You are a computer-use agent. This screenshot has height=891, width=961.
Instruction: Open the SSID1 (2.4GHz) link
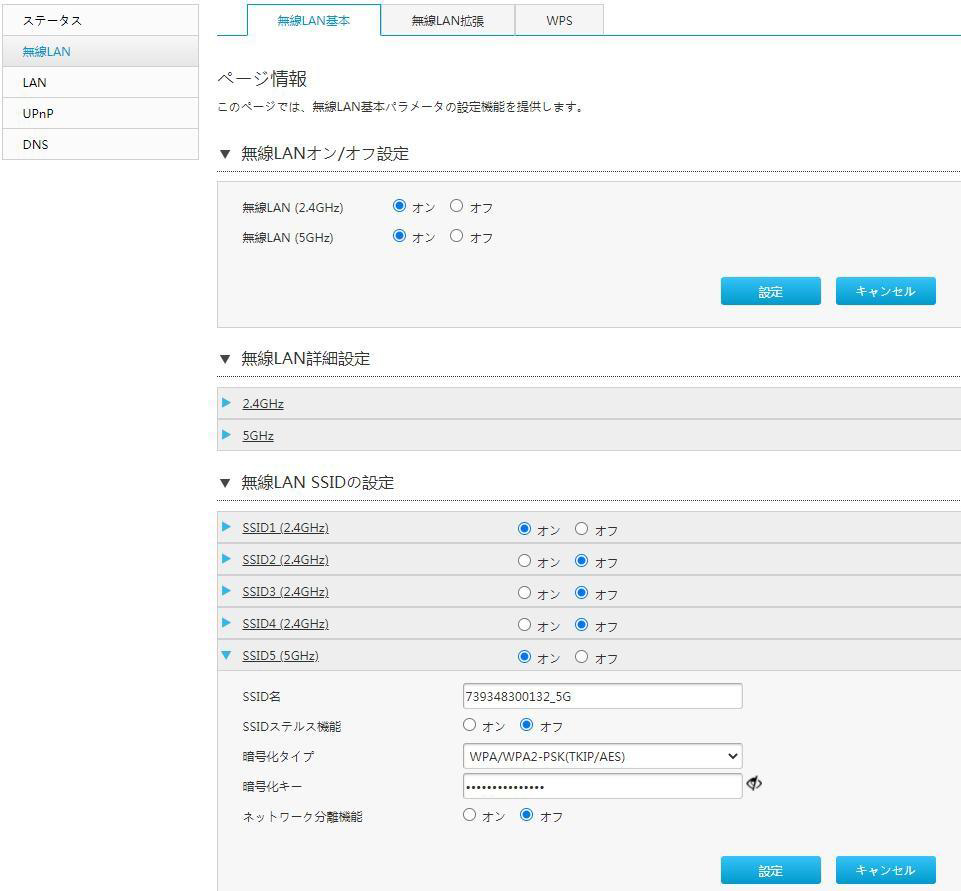(286, 528)
